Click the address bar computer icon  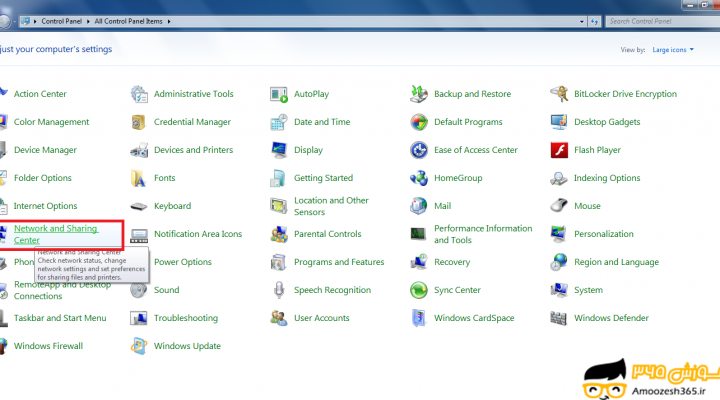tap(25, 21)
